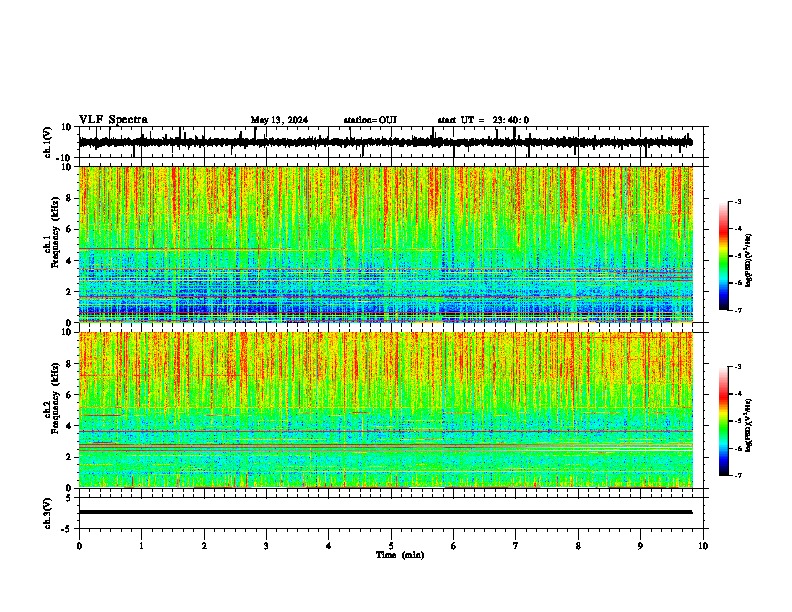This screenshot has width=792, height=612.
Task: Select the "start UT = 23:40:0" header text
Action: pos(483,120)
